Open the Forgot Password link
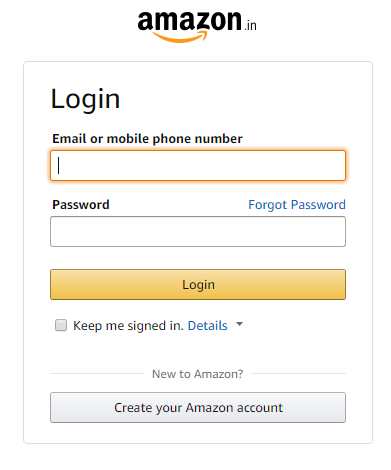Viewport: 391px width, 470px height. (x=297, y=205)
